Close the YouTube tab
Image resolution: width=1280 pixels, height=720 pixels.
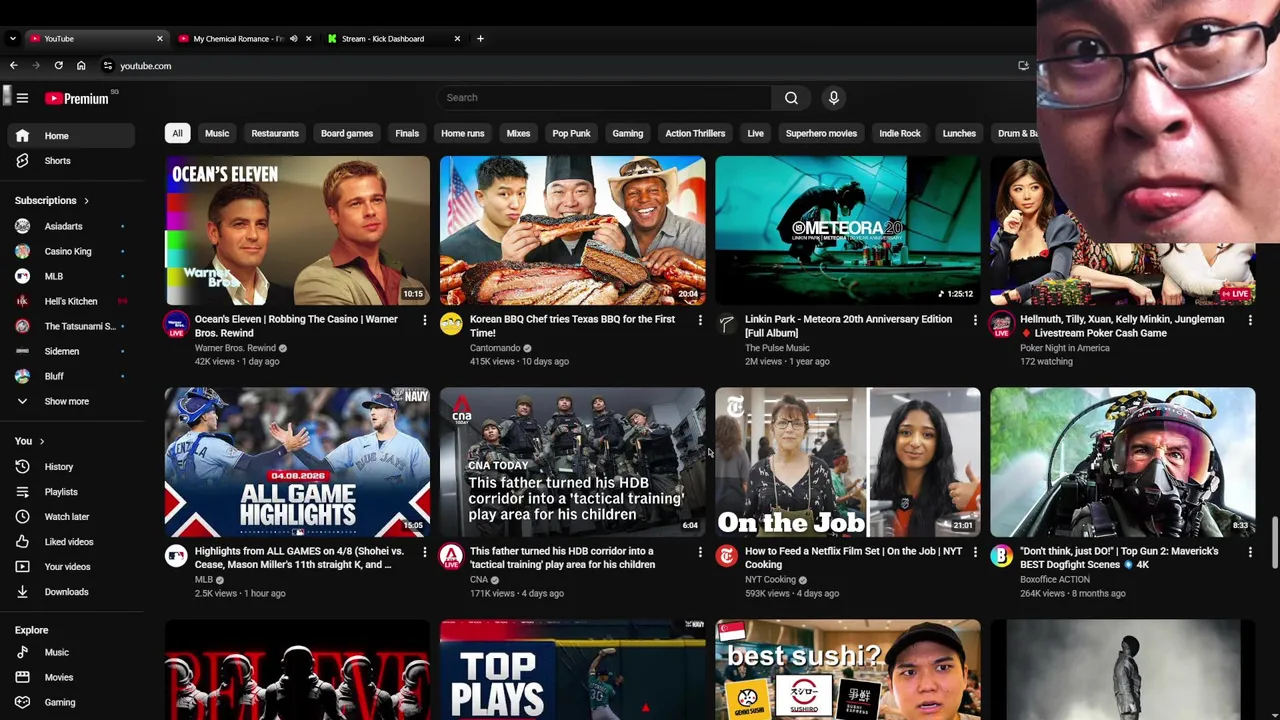[159, 39]
